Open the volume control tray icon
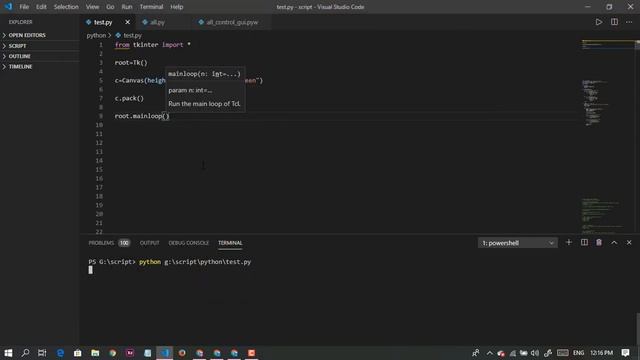Image resolution: width=640 pixels, height=360 pixels. (535, 353)
